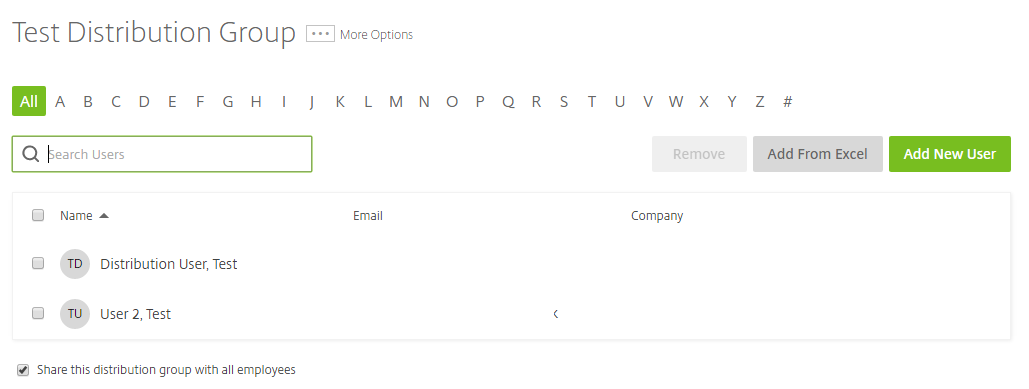
Task: Click the TU avatar icon
Action: [75, 314]
